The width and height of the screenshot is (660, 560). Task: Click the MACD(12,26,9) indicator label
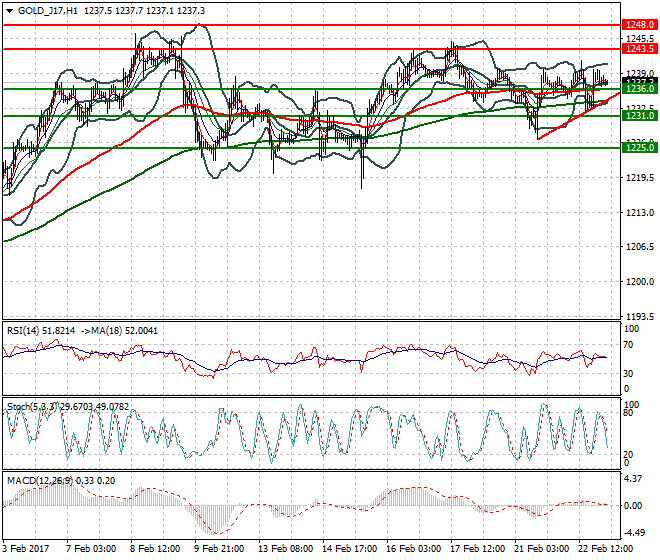[40, 481]
